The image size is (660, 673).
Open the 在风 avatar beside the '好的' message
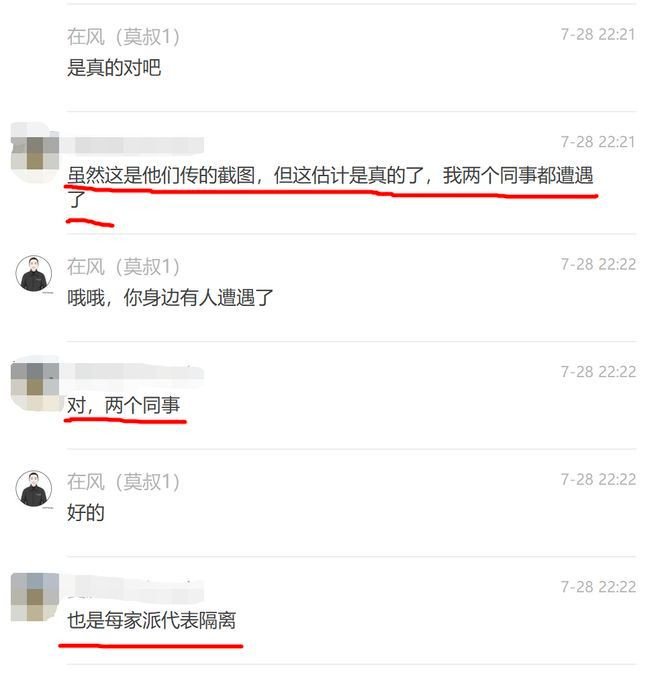click(34, 488)
